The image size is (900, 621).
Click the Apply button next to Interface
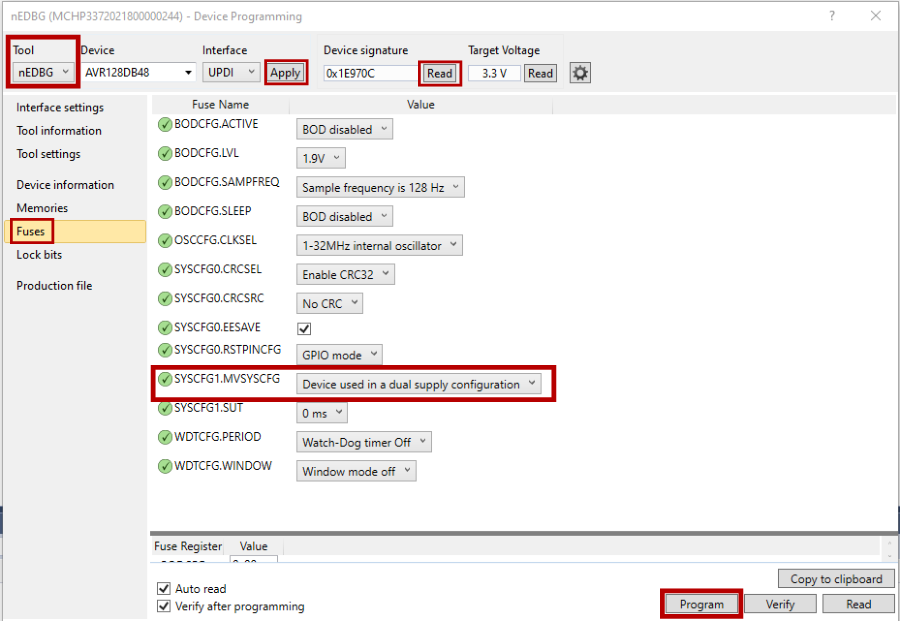pyautogui.click(x=285, y=72)
